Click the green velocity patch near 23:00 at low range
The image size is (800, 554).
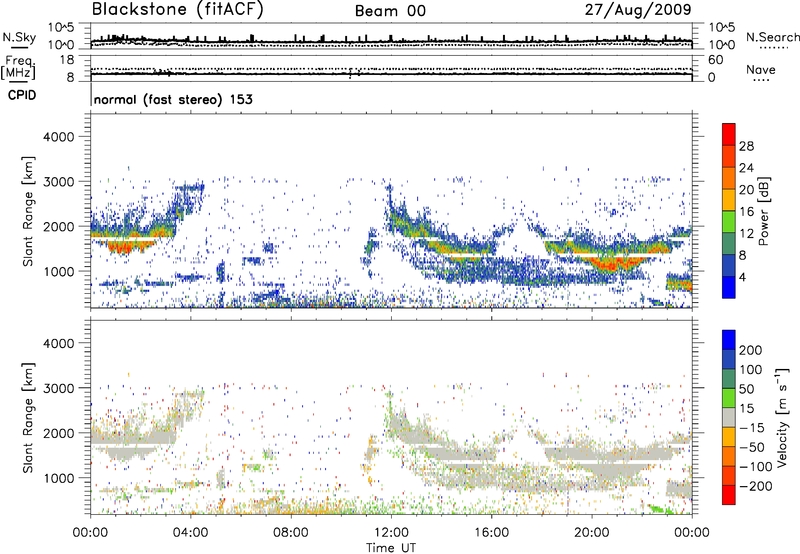(x=660, y=509)
